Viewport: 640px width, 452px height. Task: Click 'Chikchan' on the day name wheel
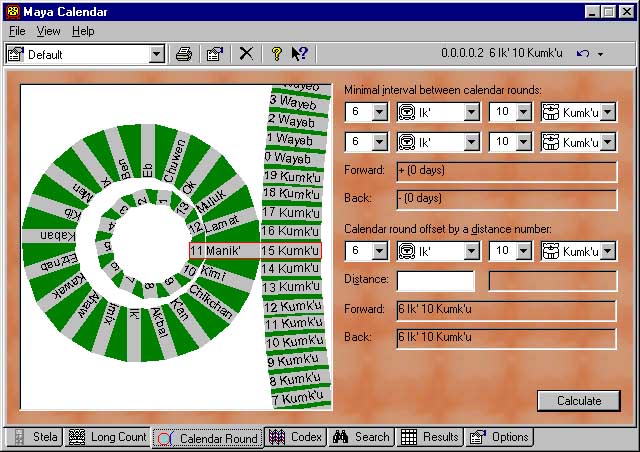(211, 302)
